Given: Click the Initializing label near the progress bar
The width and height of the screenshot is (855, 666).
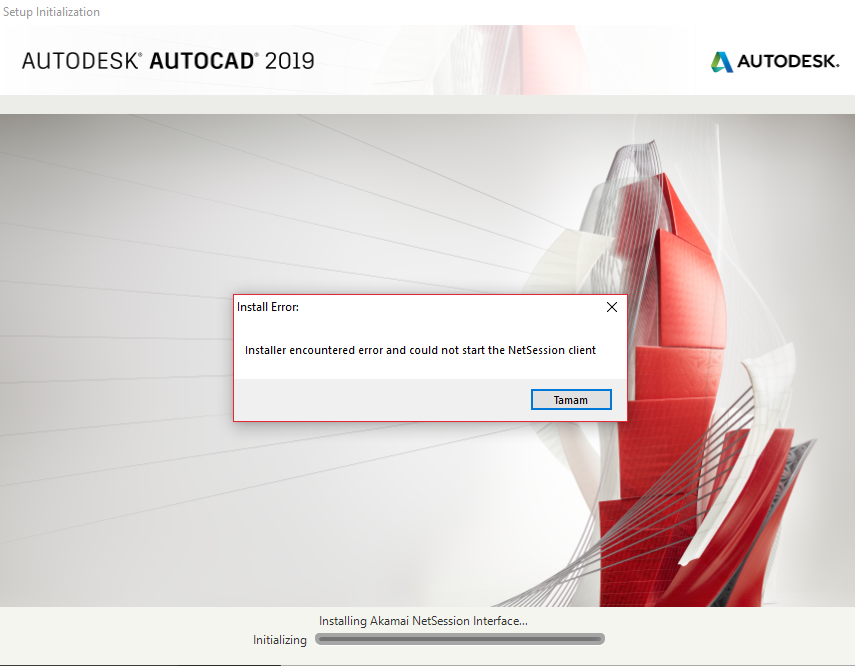Looking at the screenshot, I should tap(280, 639).
